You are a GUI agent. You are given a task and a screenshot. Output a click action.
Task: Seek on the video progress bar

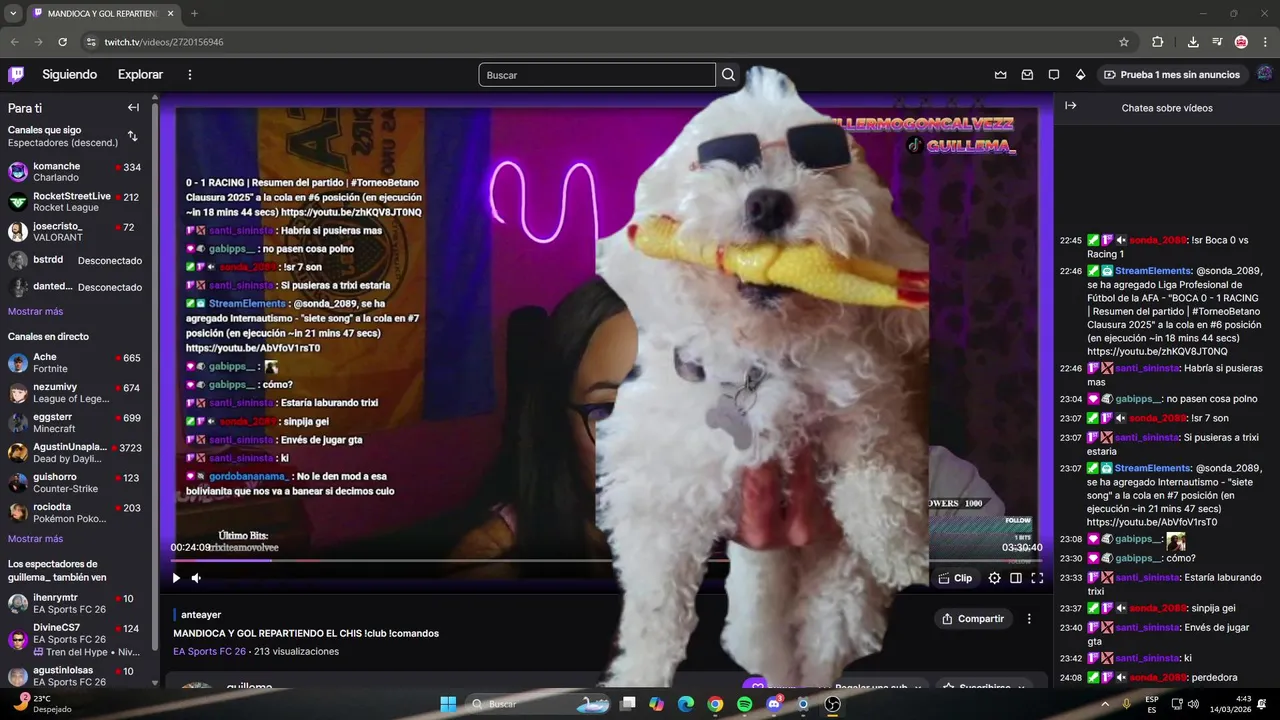pyautogui.click(x=606, y=560)
